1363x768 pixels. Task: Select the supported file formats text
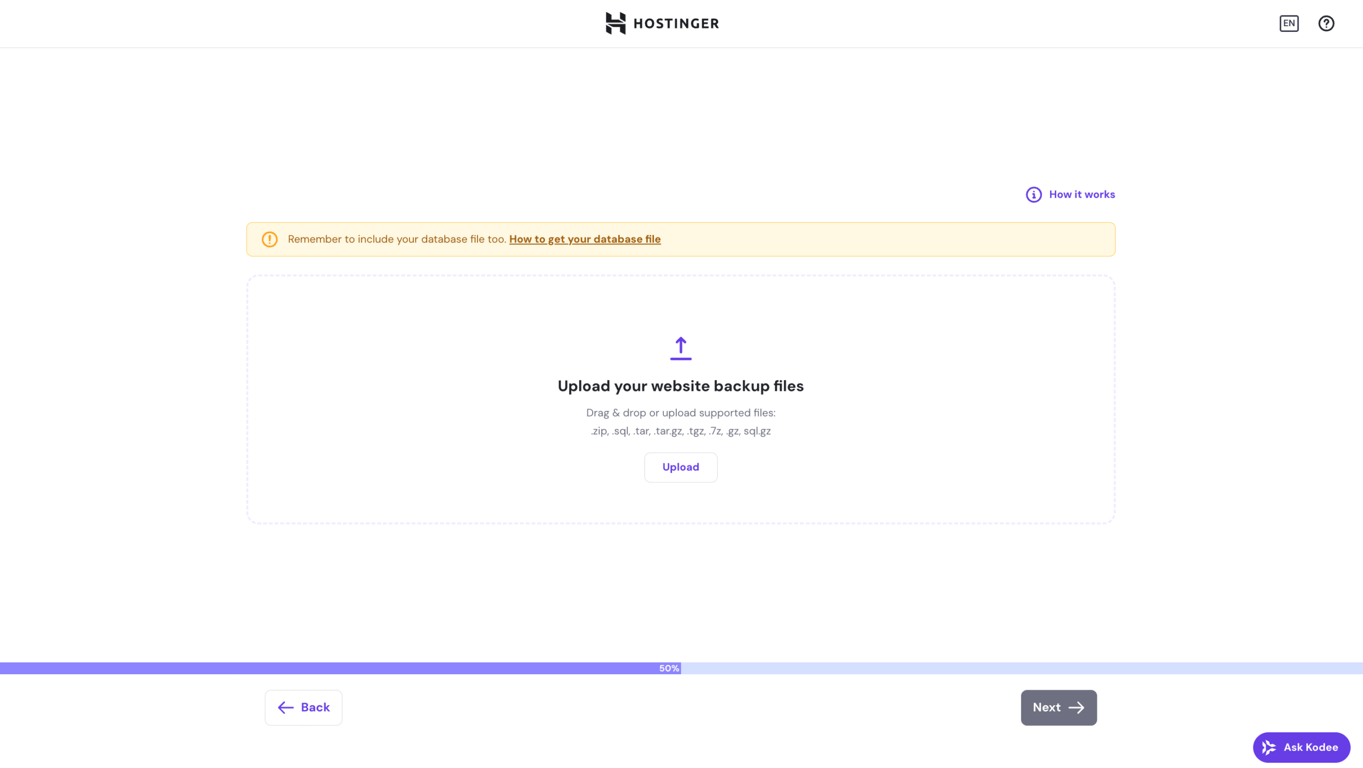680,431
